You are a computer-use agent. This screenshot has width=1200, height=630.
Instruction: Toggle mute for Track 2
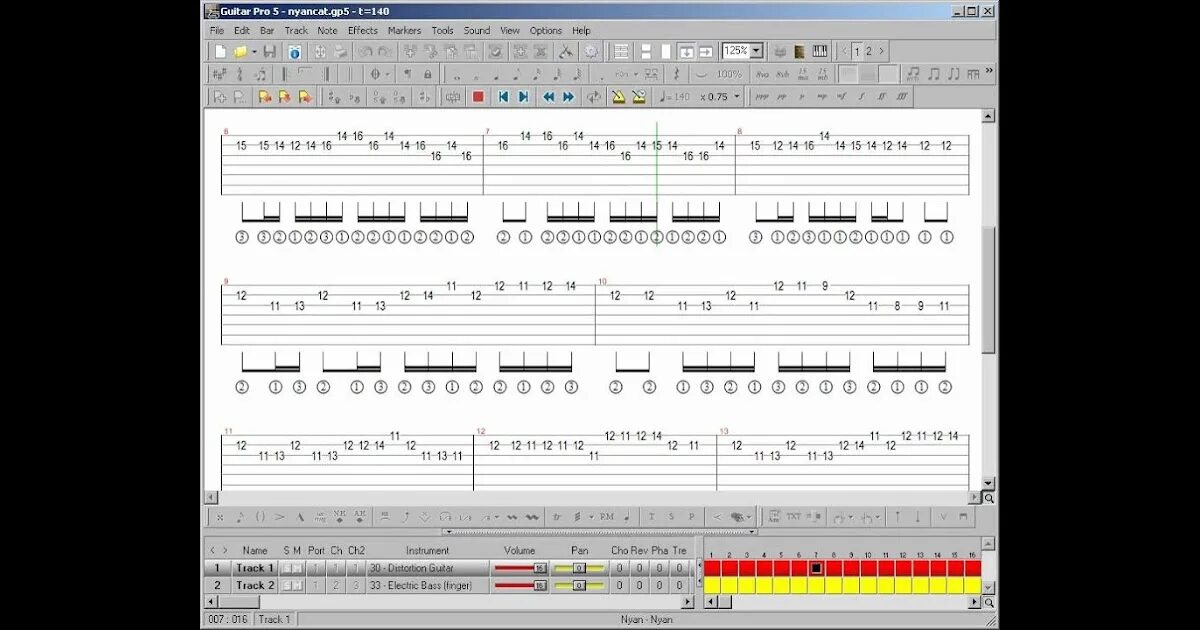click(298, 586)
